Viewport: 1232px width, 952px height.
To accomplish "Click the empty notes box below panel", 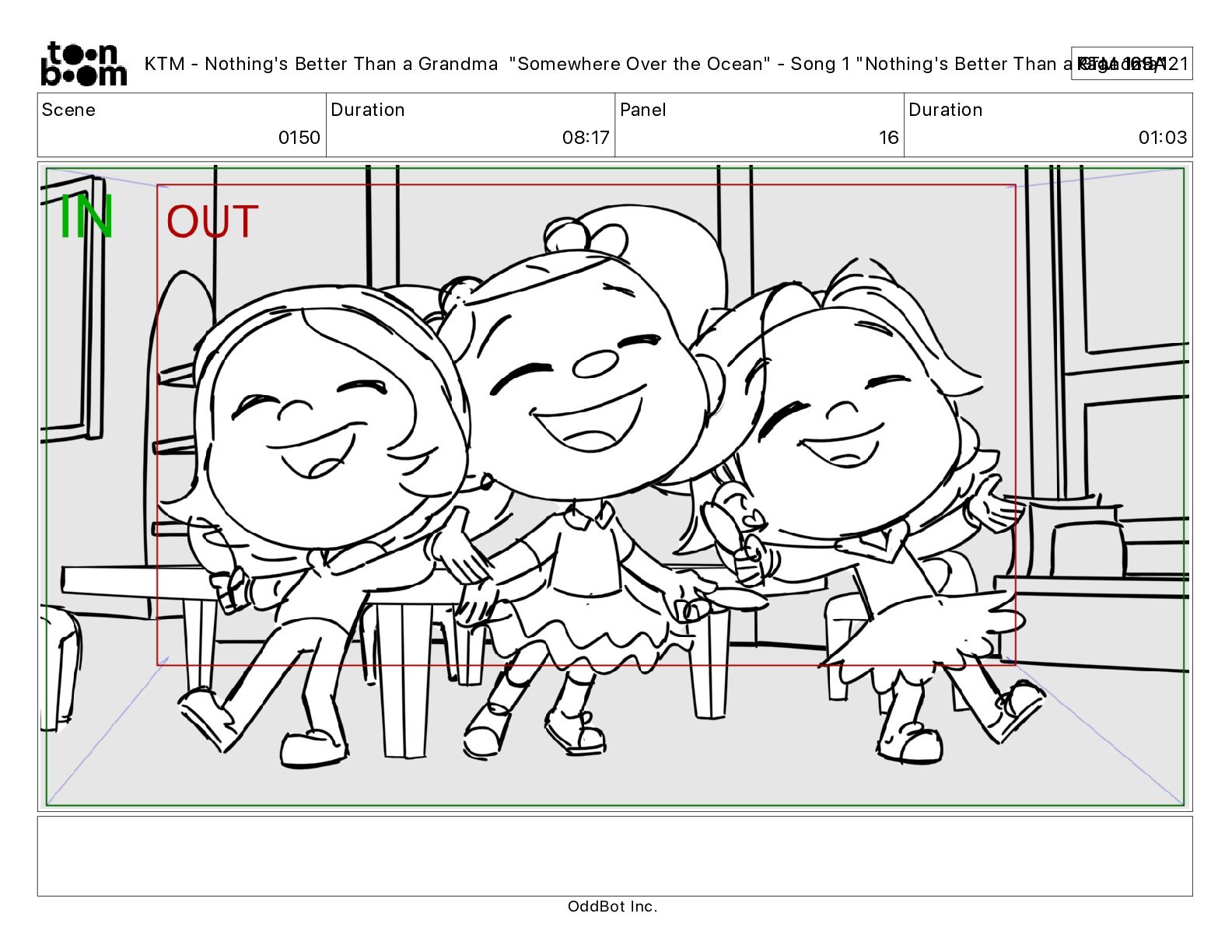I will click(615, 856).
